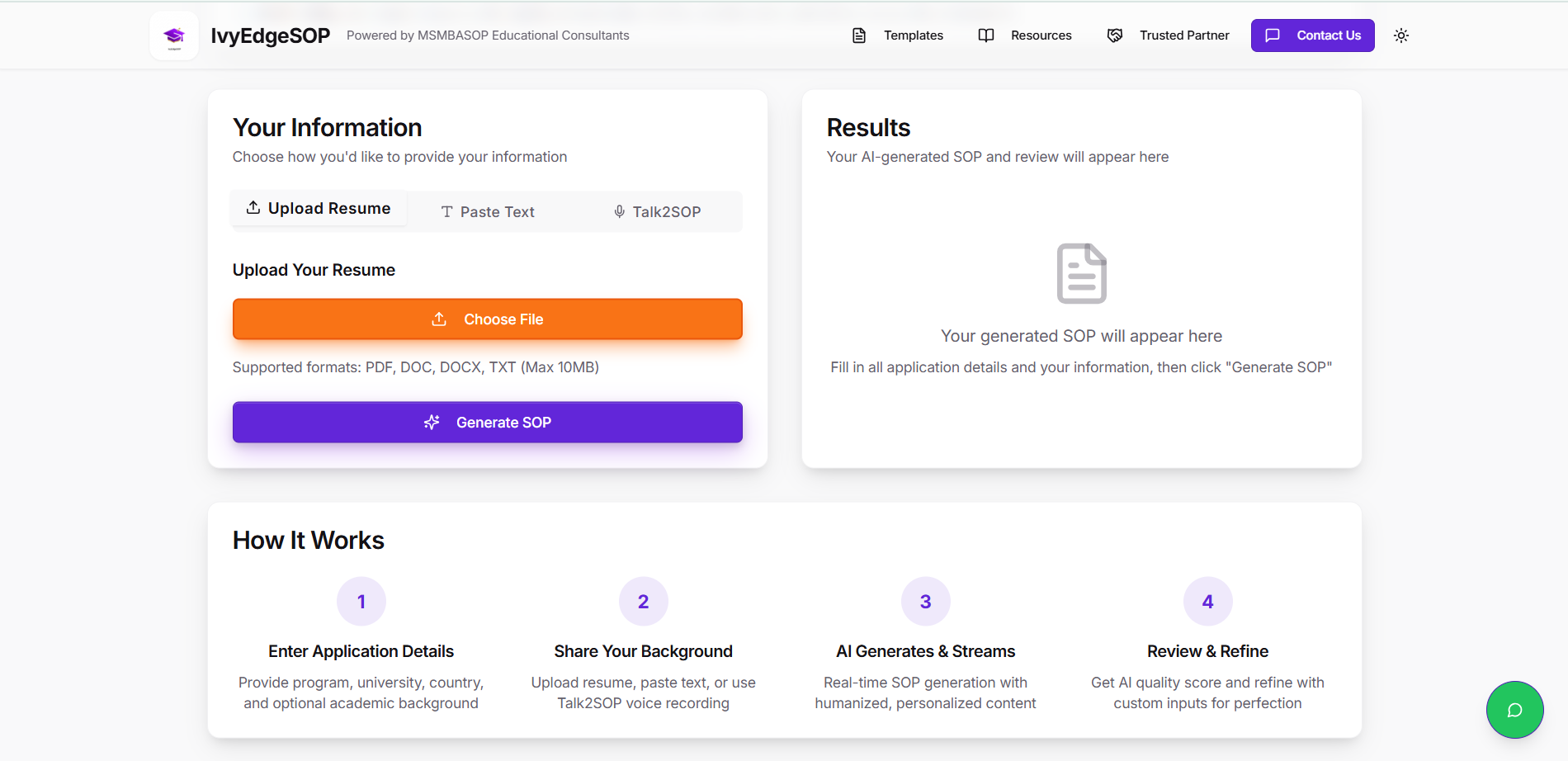This screenshot has width=1568, height=761.
Task: Switch to the Paste Text tab
Action: point(488,212)
